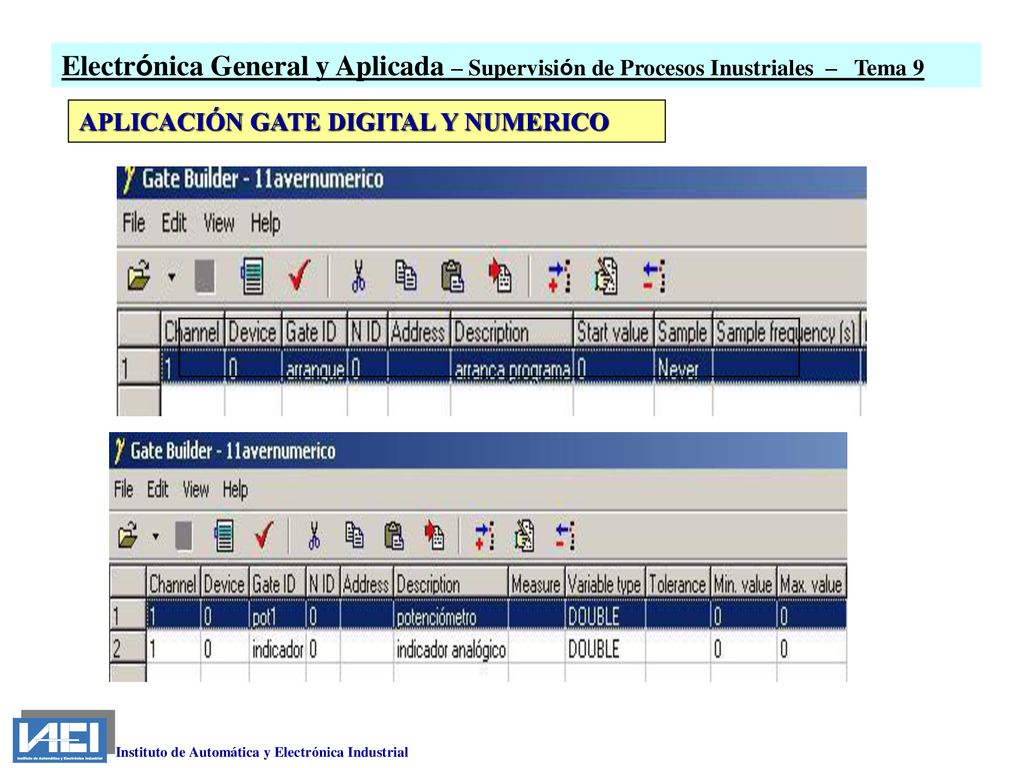1024x768 pixels.
Task: Click IAEI institute logo
Action: click(60, 740)
